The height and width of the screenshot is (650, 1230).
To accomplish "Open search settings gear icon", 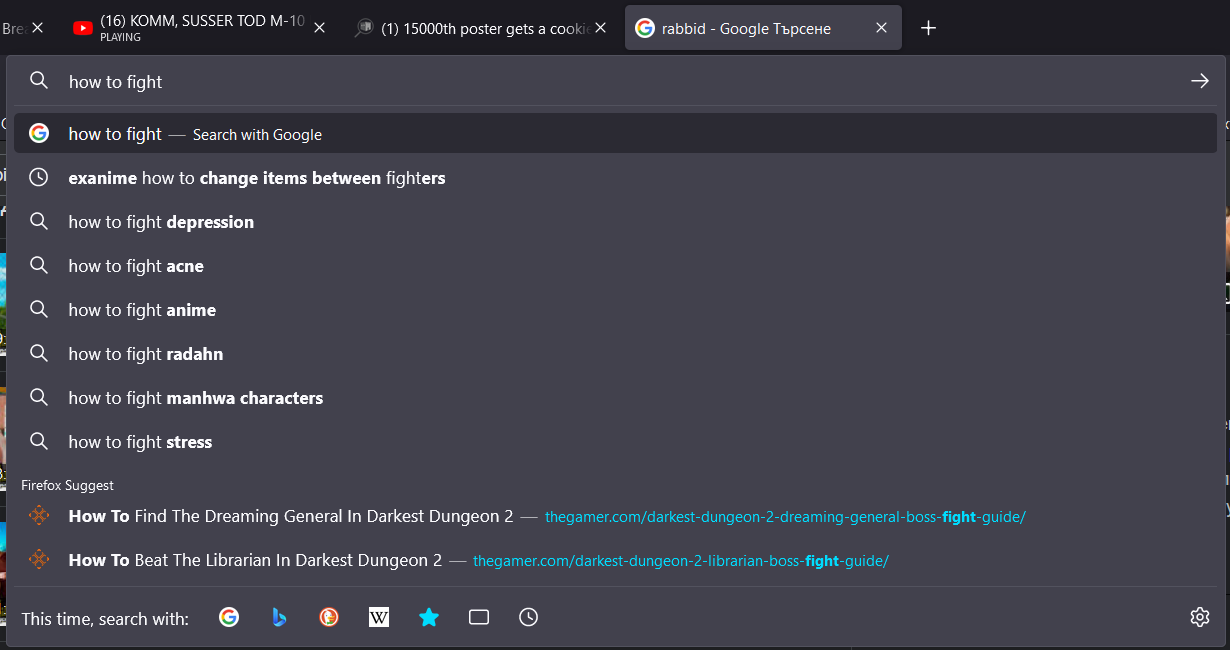I will point(1200,617).
